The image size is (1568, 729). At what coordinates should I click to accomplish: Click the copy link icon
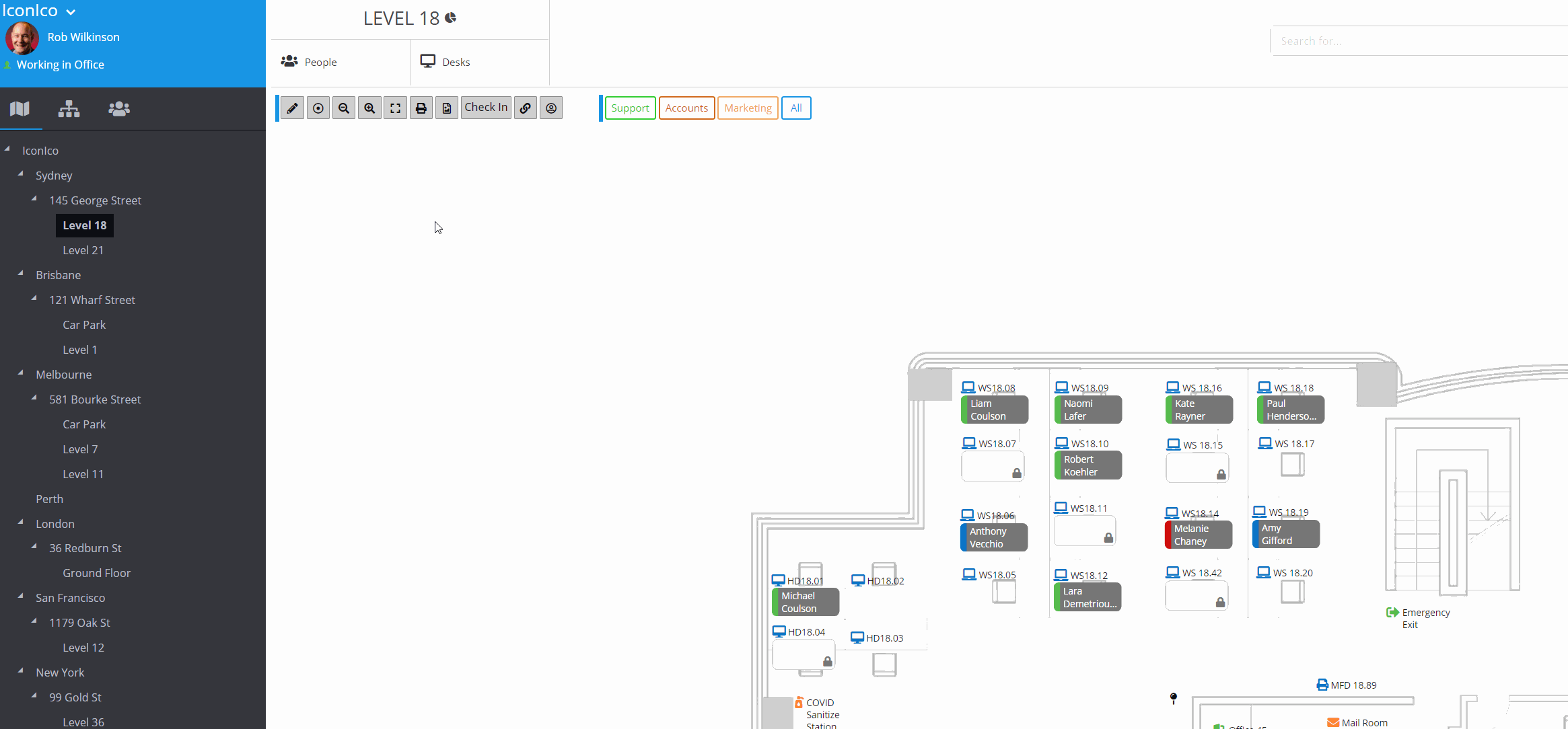pos(526,108)
